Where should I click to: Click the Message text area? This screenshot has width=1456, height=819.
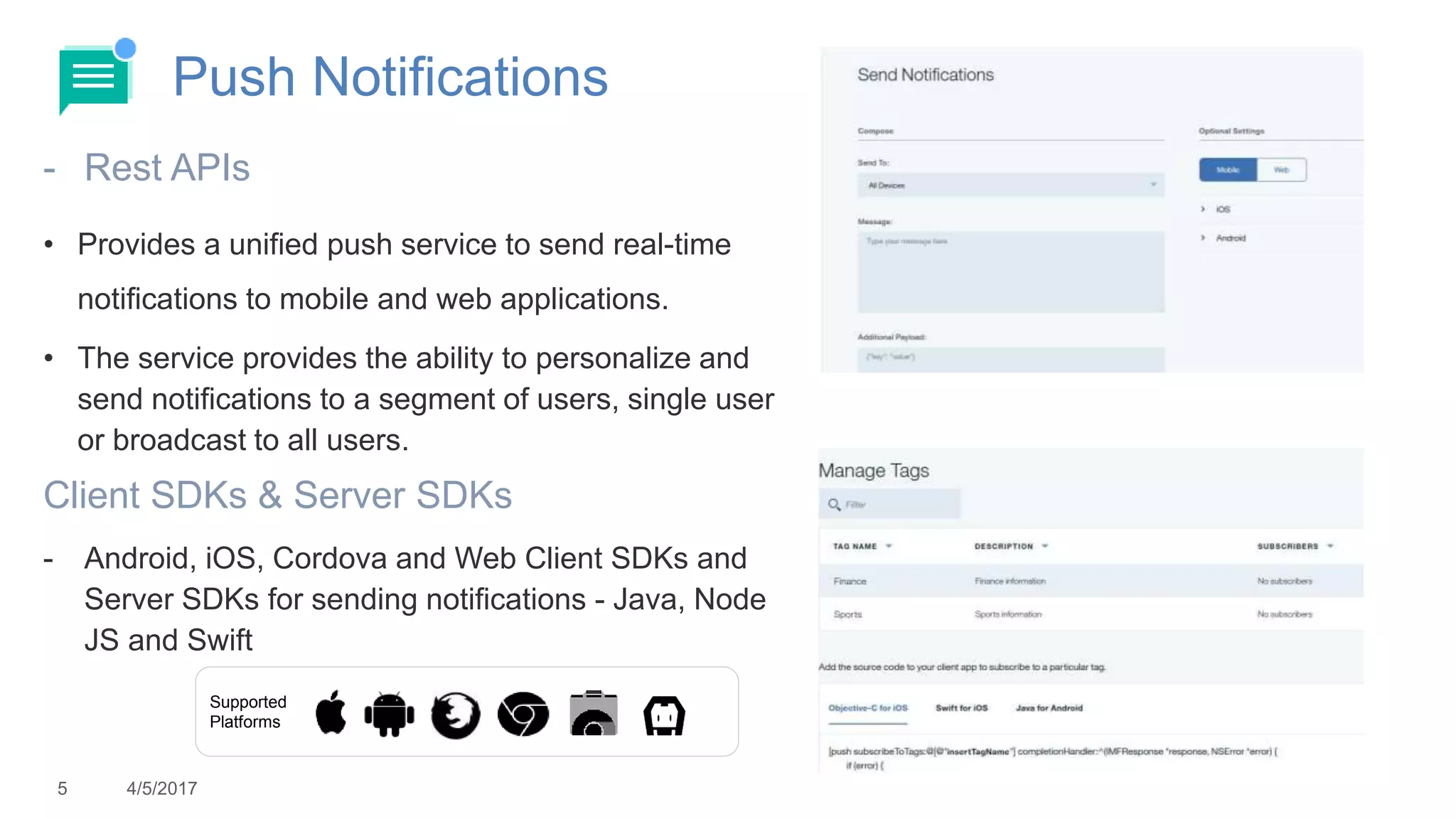(1010, 272)
